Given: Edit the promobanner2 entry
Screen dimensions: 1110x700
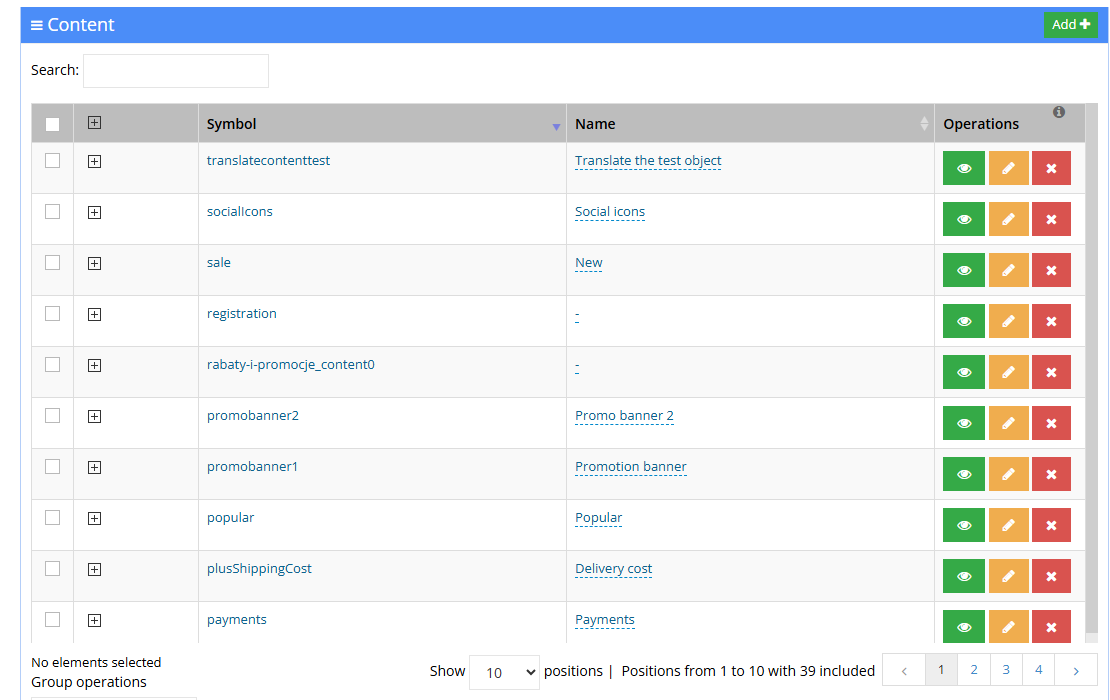Looking at the screenshot, I should (1008, 423).
